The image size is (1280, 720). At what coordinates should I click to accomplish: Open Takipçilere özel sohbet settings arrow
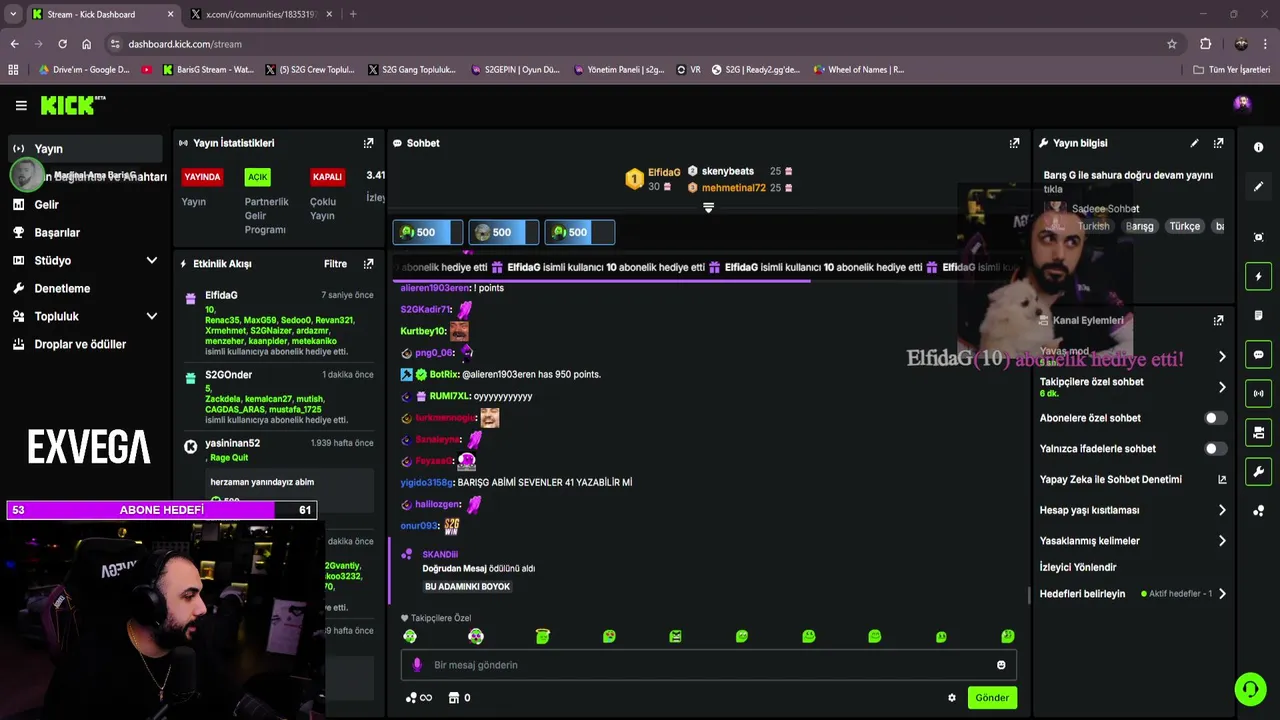click(x=1222, y=387)
